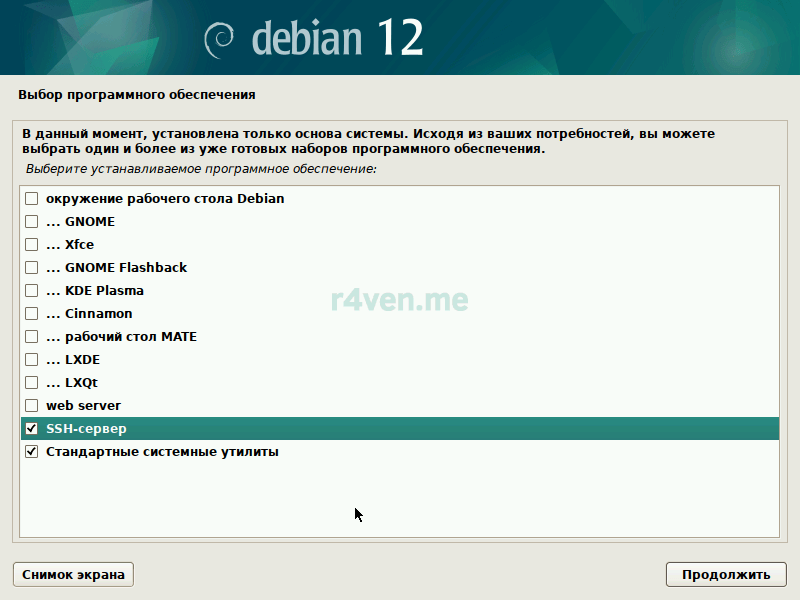Viewport: 800px width, 600px height.
Task: Click the '... Xfce' row text
Action: click(x=70, y=244)
